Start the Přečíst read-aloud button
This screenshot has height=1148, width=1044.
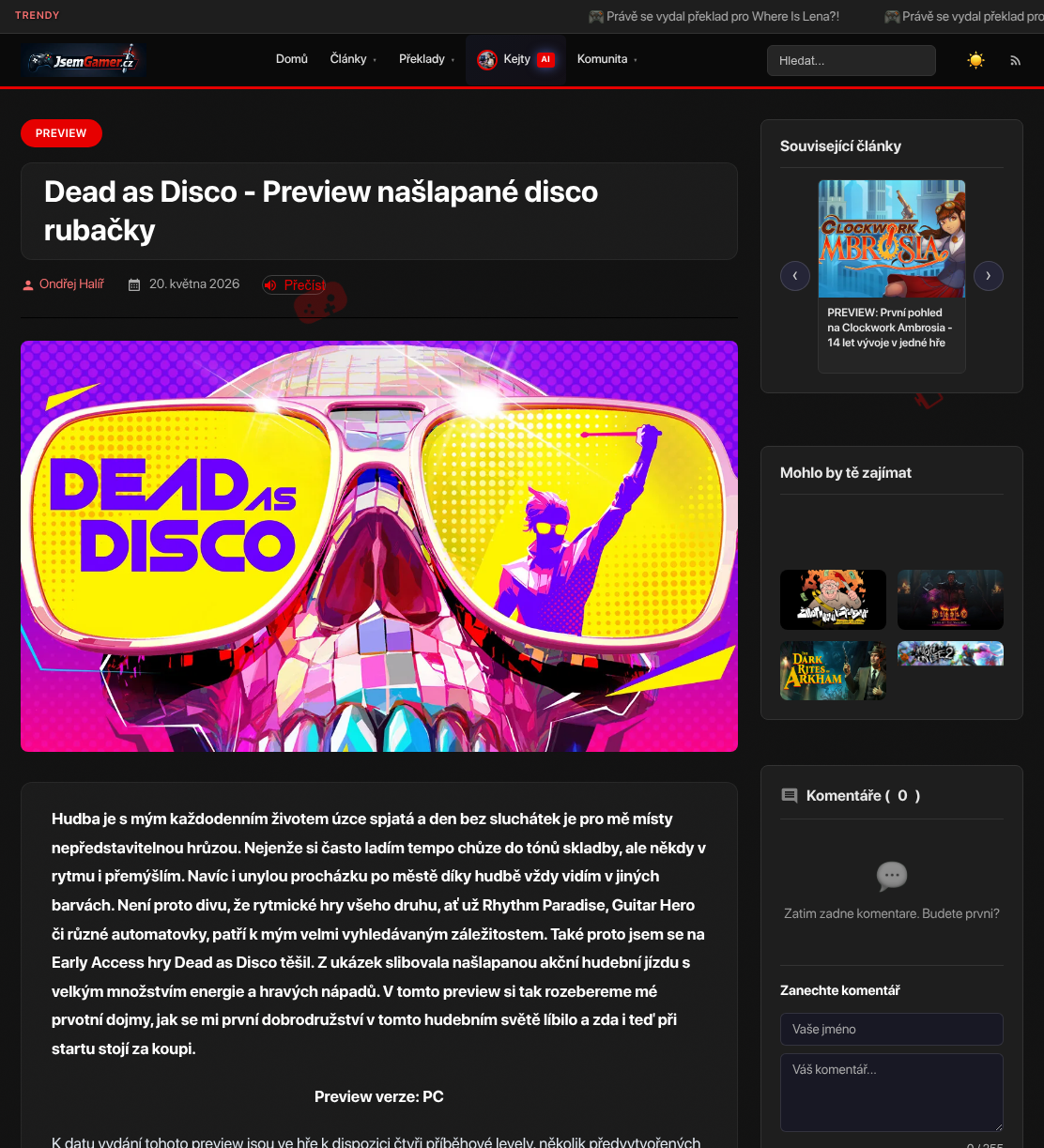294,284
